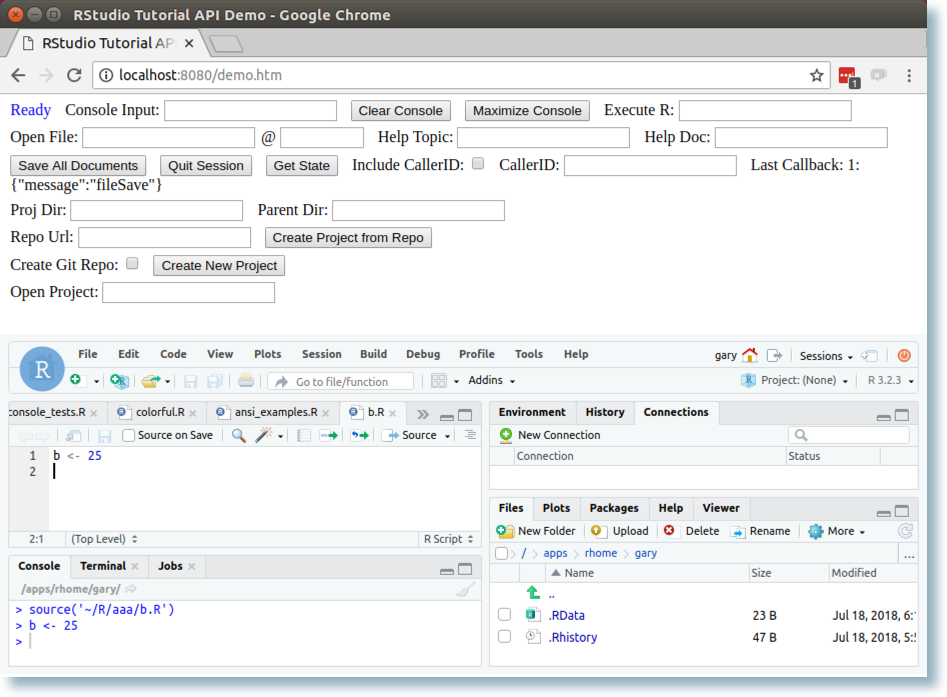Show hidden editor tabs with double chevron

[x=423, y=414]
